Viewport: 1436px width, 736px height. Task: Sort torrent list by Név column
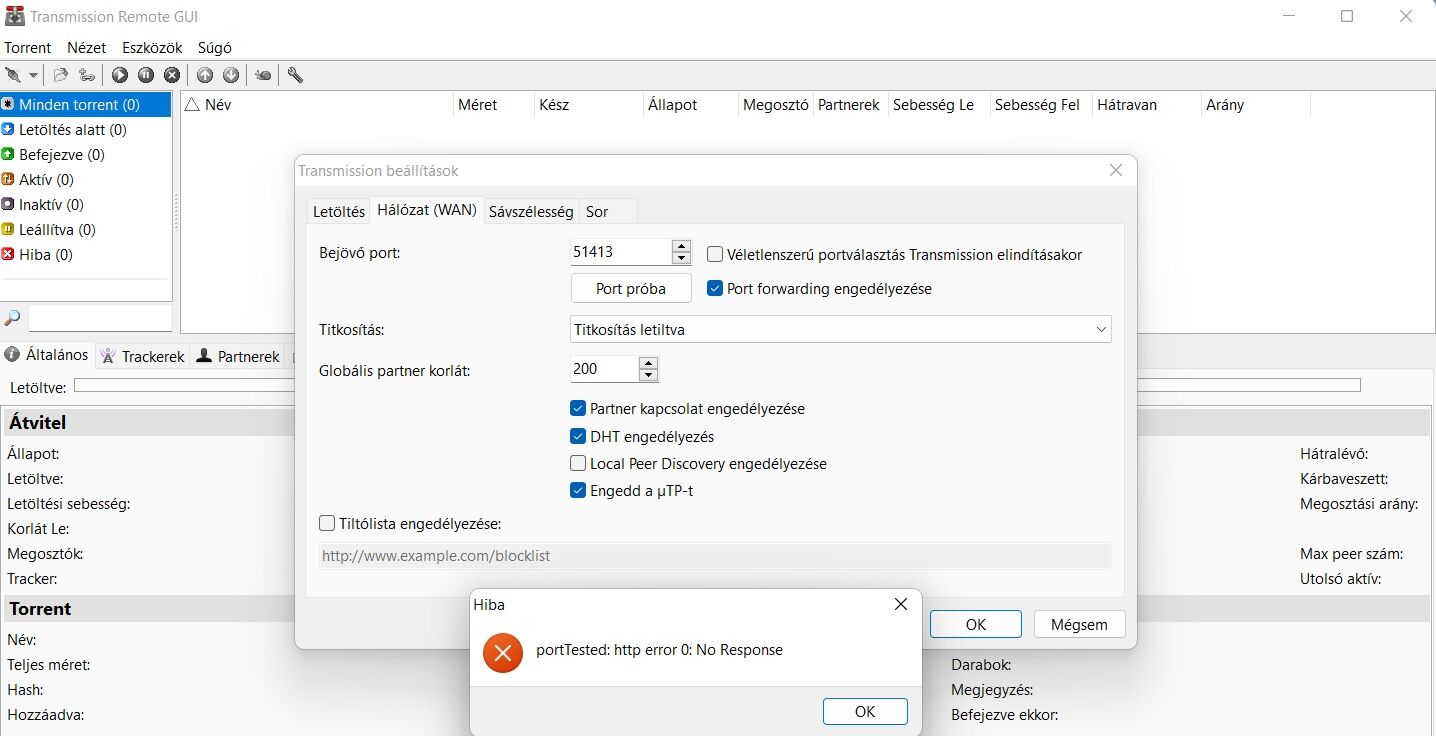[x=316, y=104]
